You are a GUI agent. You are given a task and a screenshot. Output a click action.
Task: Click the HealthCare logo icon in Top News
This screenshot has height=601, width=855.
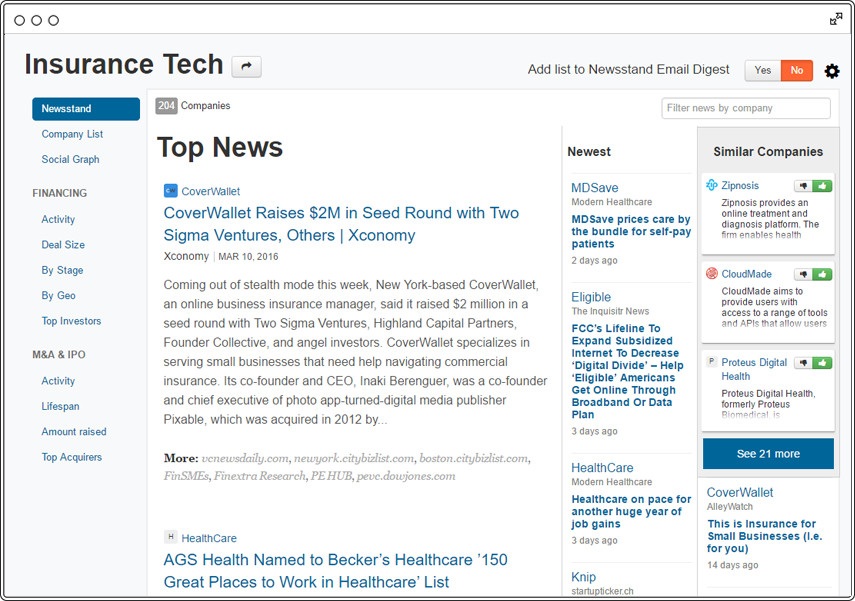(171, 537)
